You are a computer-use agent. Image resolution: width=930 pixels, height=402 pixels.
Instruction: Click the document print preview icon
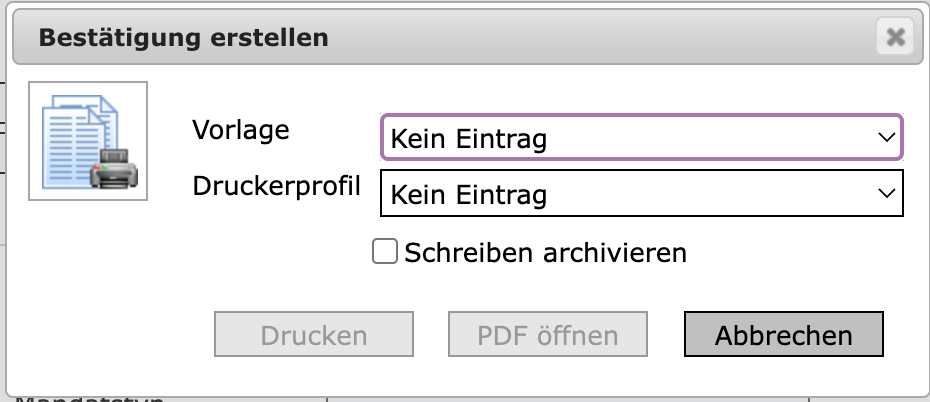coord(88,140)
